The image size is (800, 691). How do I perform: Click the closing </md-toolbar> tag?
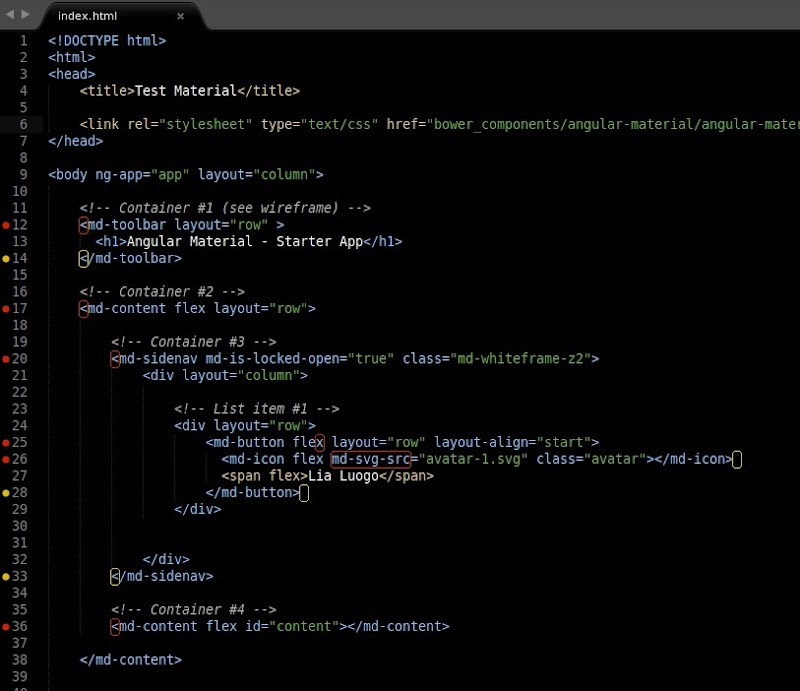[x=131, y=258]
